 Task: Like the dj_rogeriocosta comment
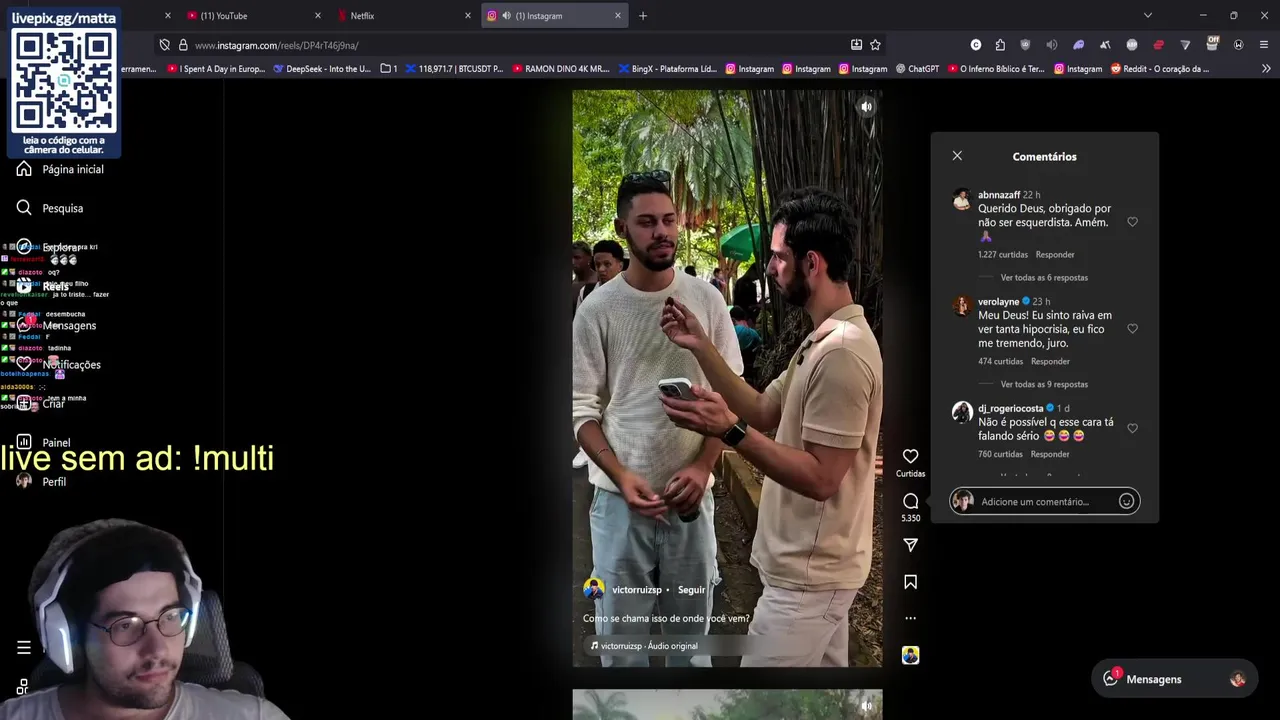(1132, 428)
